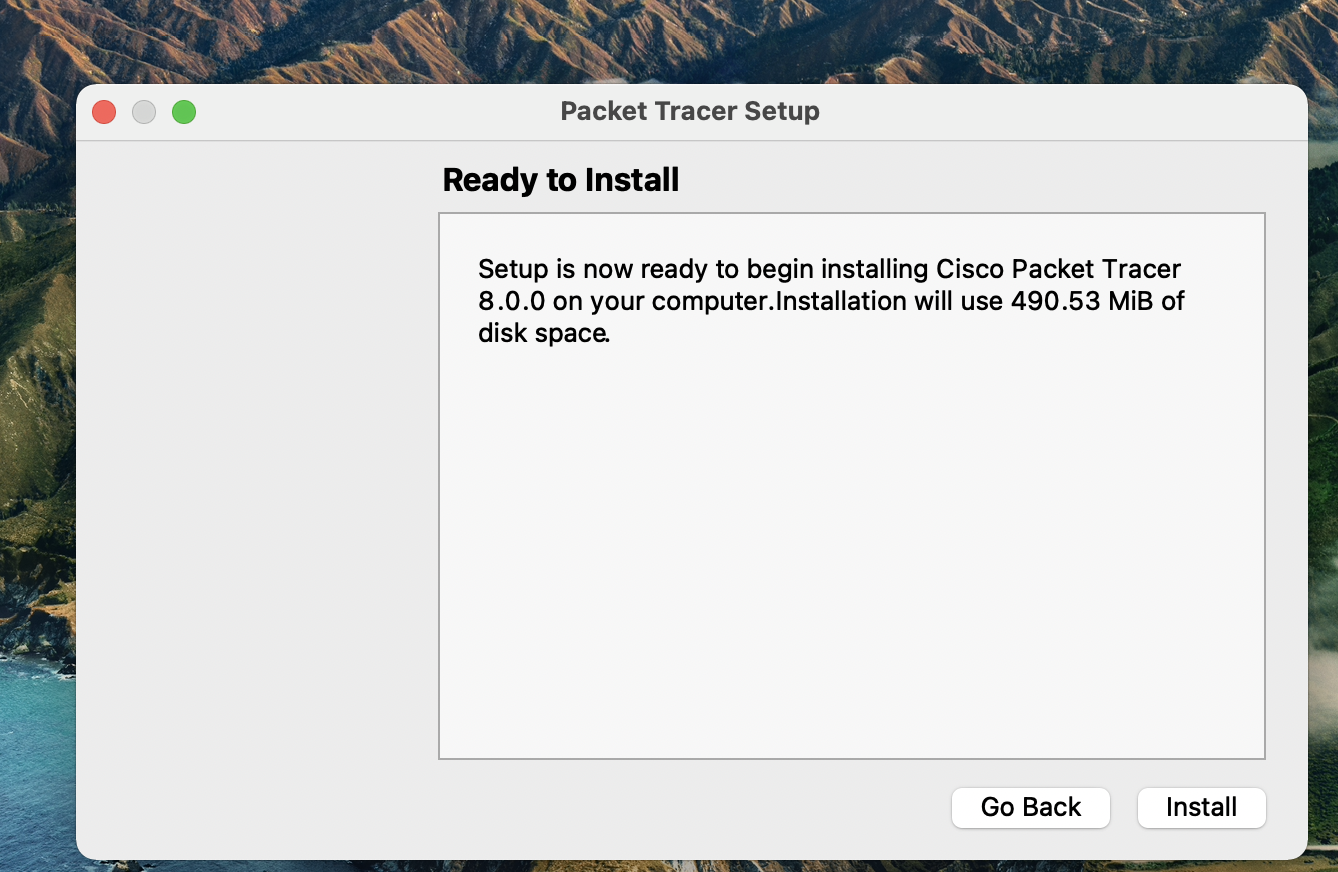1338x872 pixels.
Task: Click the Install button
Action: point(1201,807)
